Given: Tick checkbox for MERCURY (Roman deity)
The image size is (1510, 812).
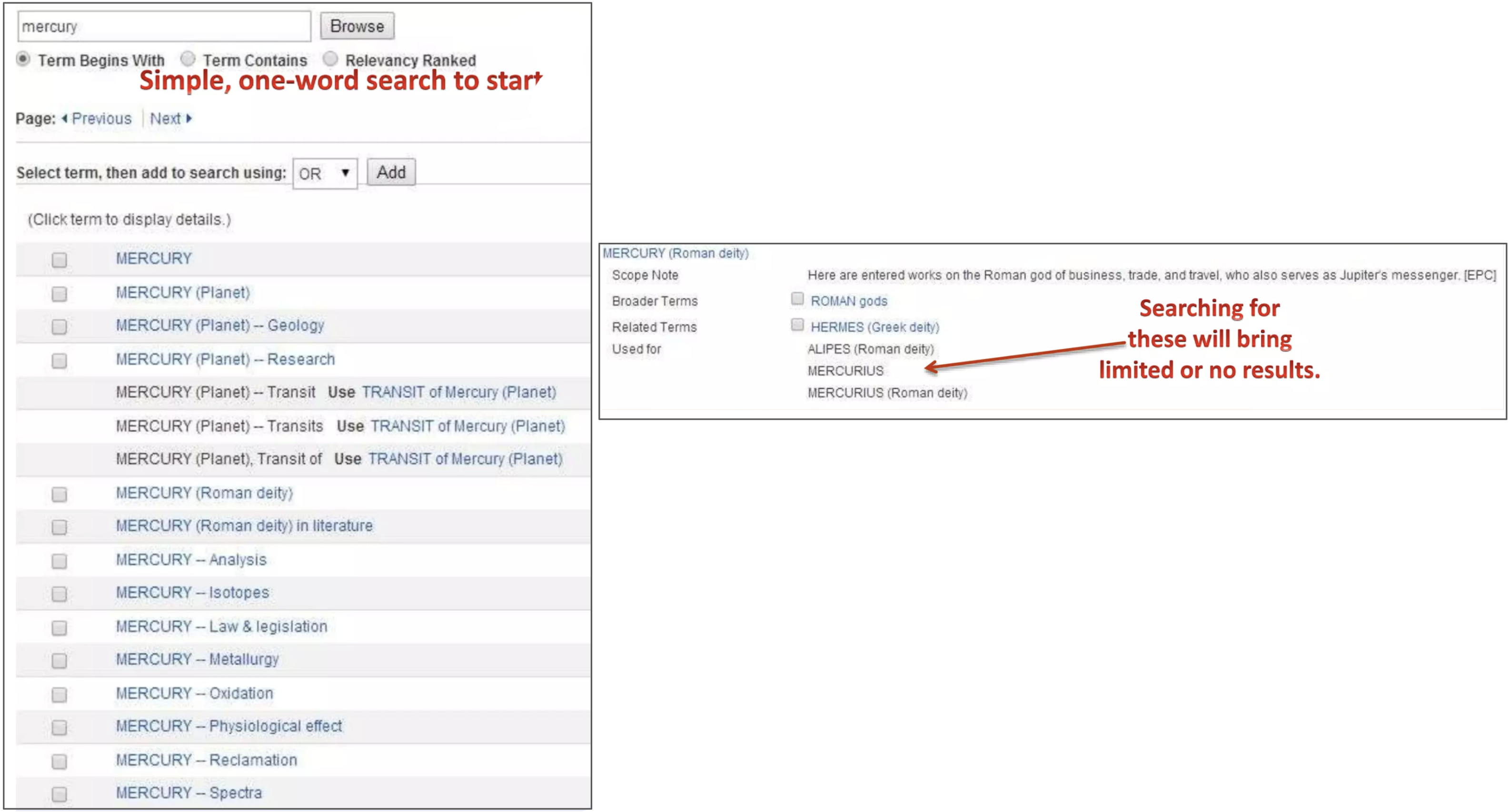Looking at the screenshot, I should tap(59, 494).
